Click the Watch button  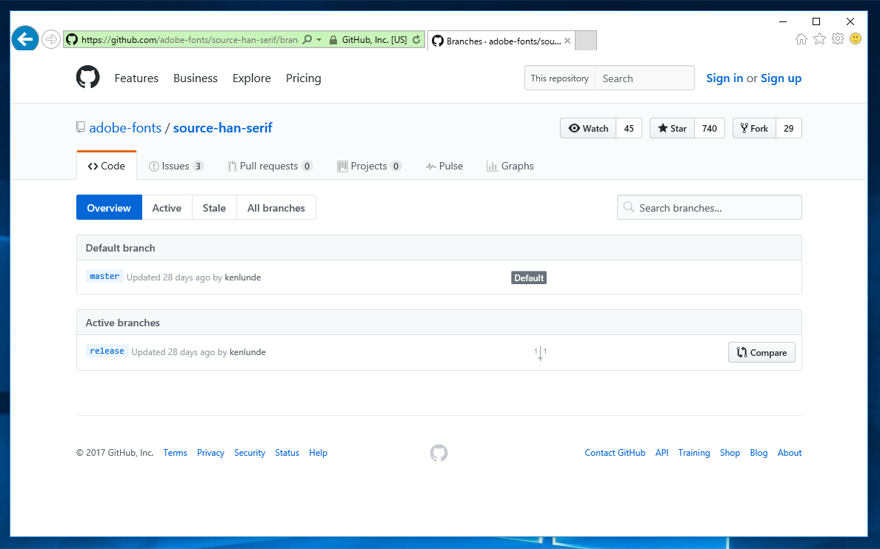tap(588, 128)
